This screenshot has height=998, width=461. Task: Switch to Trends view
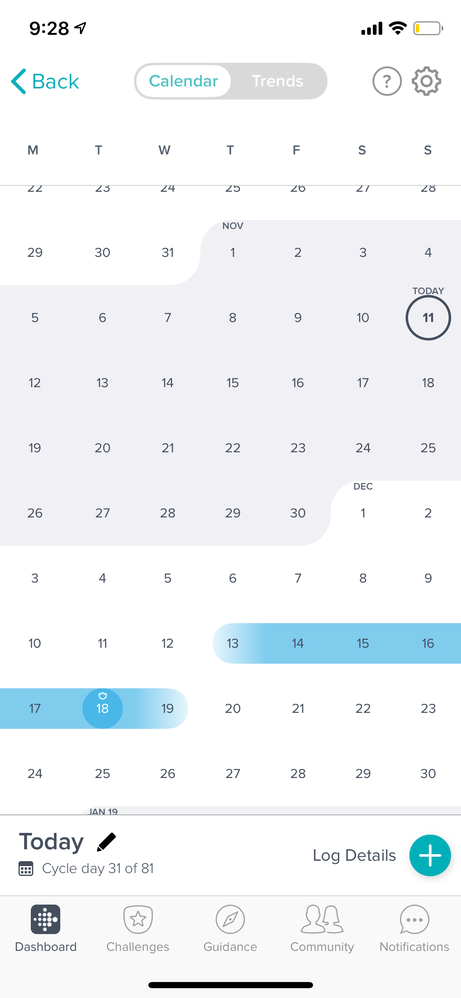coord(278,81)
